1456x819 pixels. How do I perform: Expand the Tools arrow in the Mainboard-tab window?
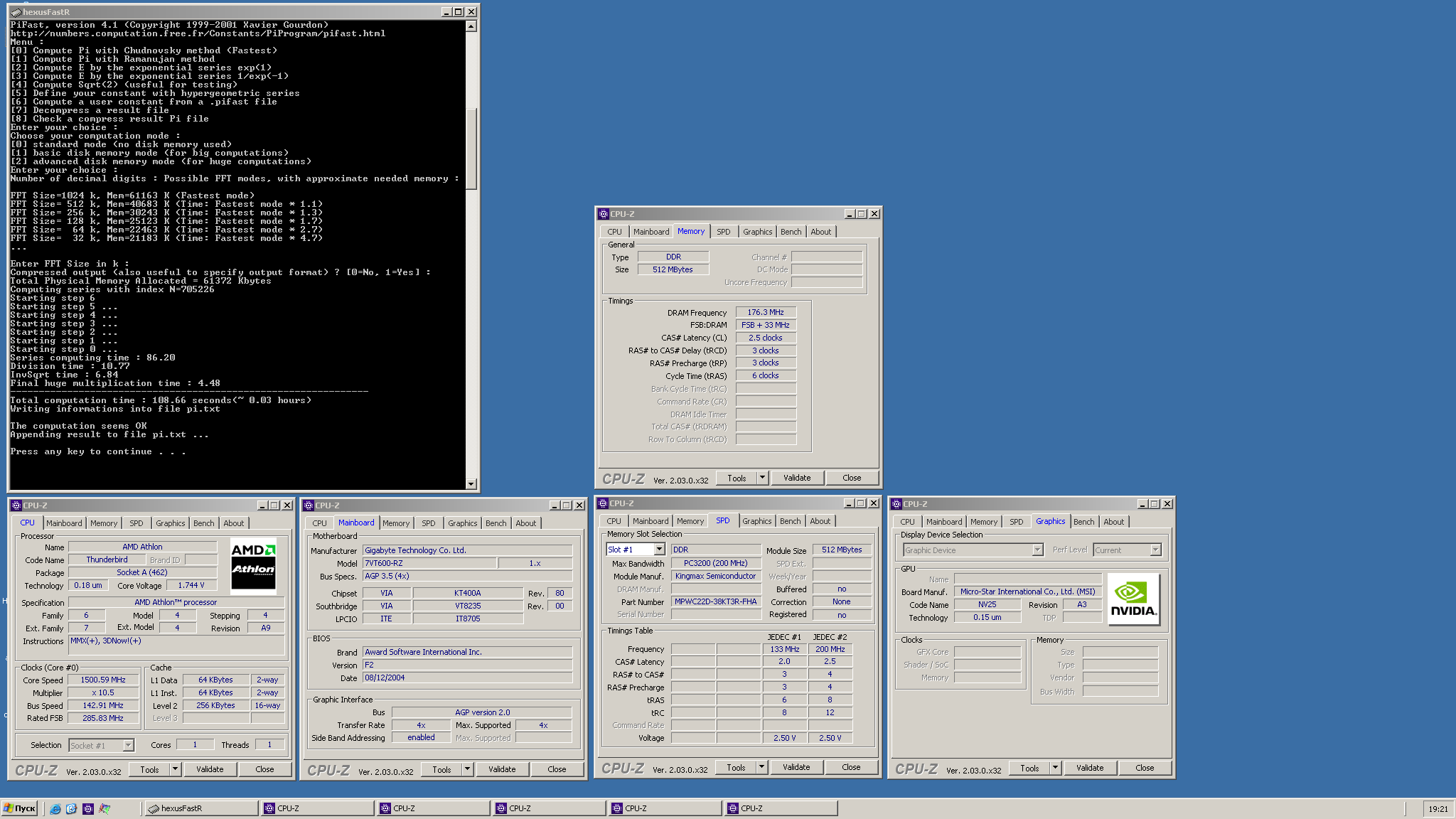click(x=467, y=769)
